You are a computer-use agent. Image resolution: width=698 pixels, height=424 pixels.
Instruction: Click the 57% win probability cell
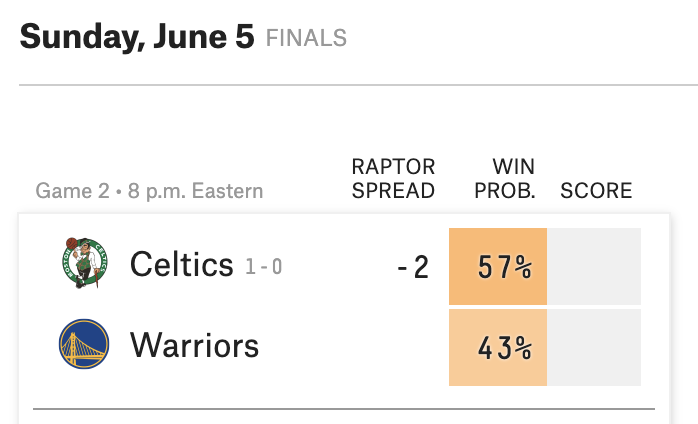tap(498, 267)
